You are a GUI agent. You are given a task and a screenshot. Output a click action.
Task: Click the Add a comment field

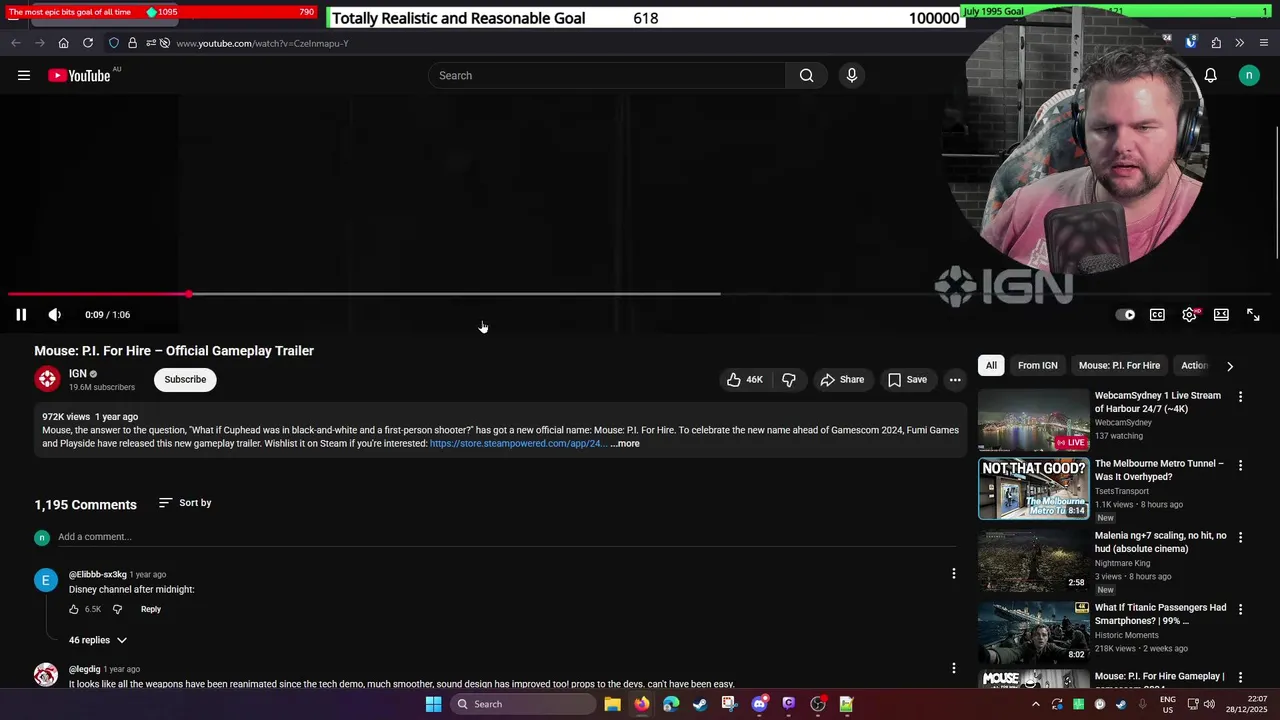(x=507, y=537)
